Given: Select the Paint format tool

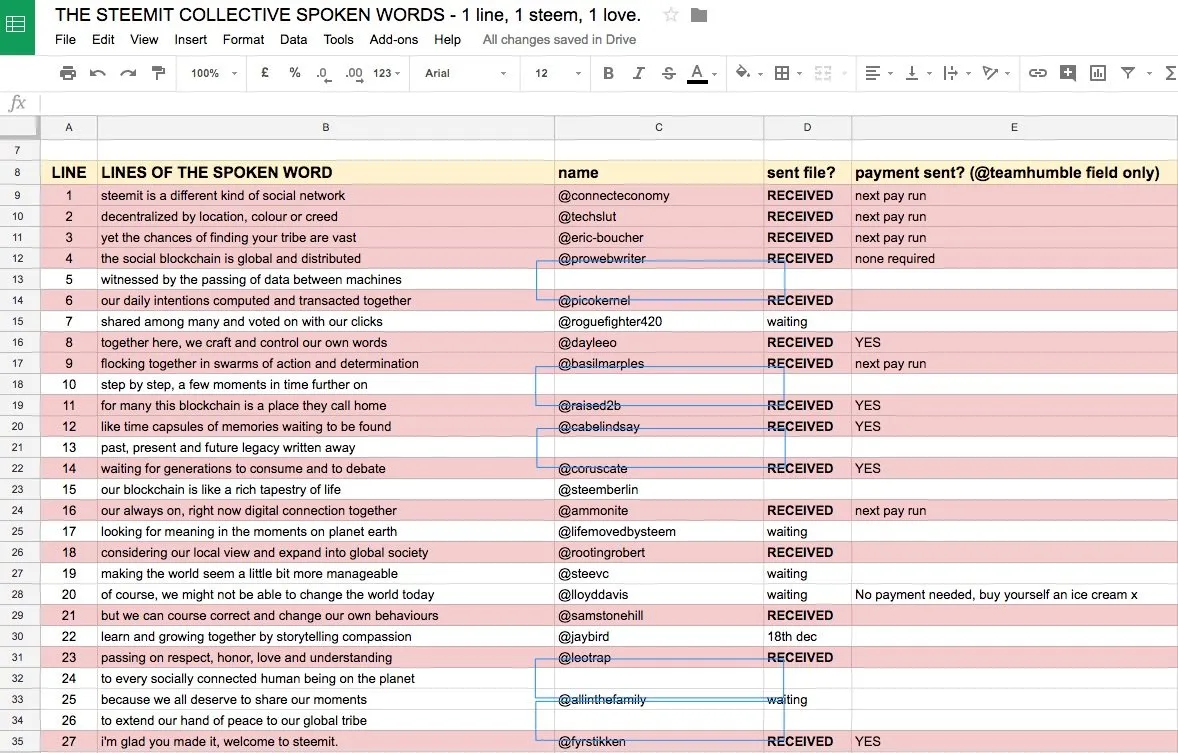Looking at the screenshot, I should coord(159,73).
